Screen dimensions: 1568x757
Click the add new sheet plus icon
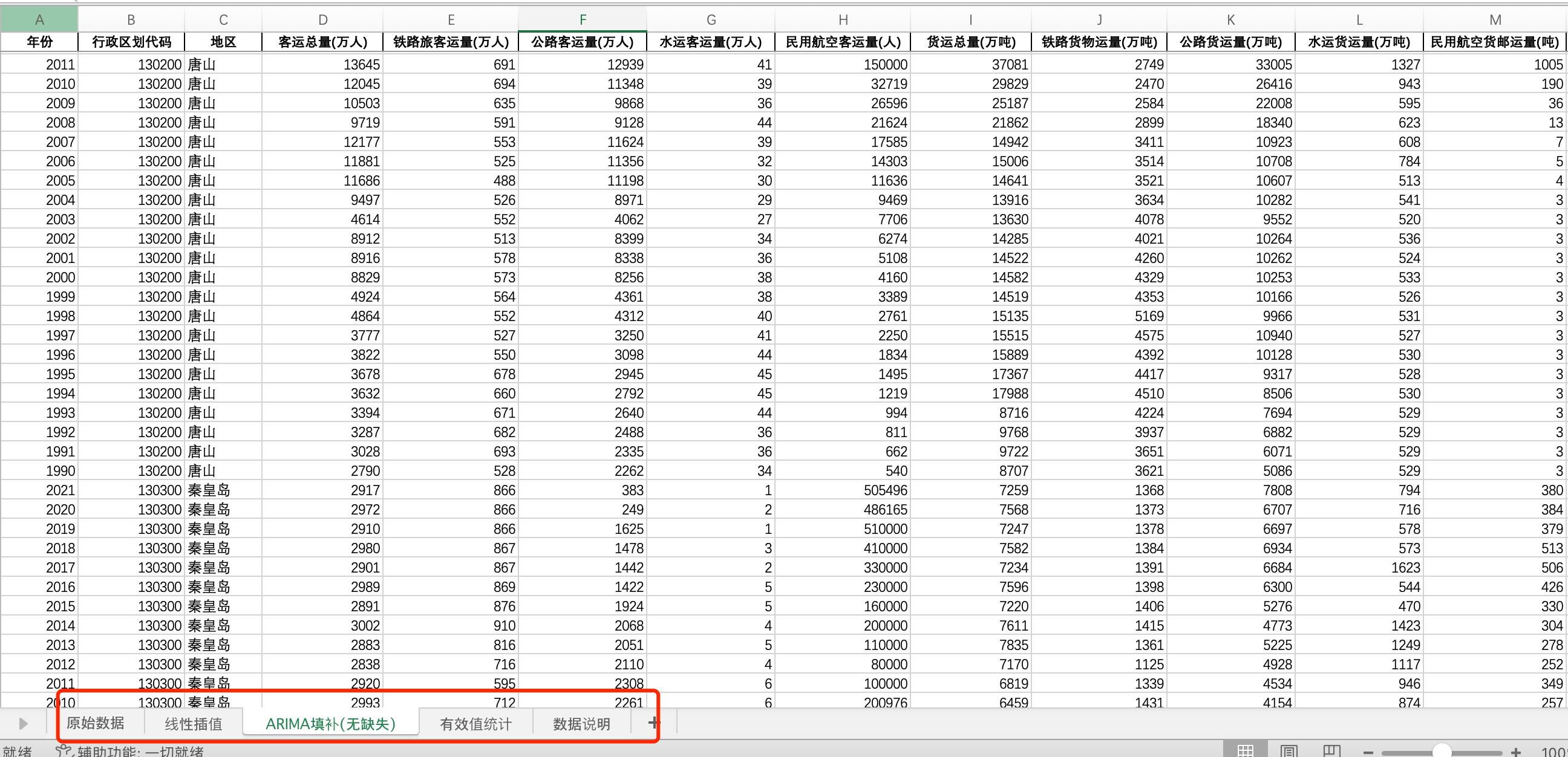653,723
